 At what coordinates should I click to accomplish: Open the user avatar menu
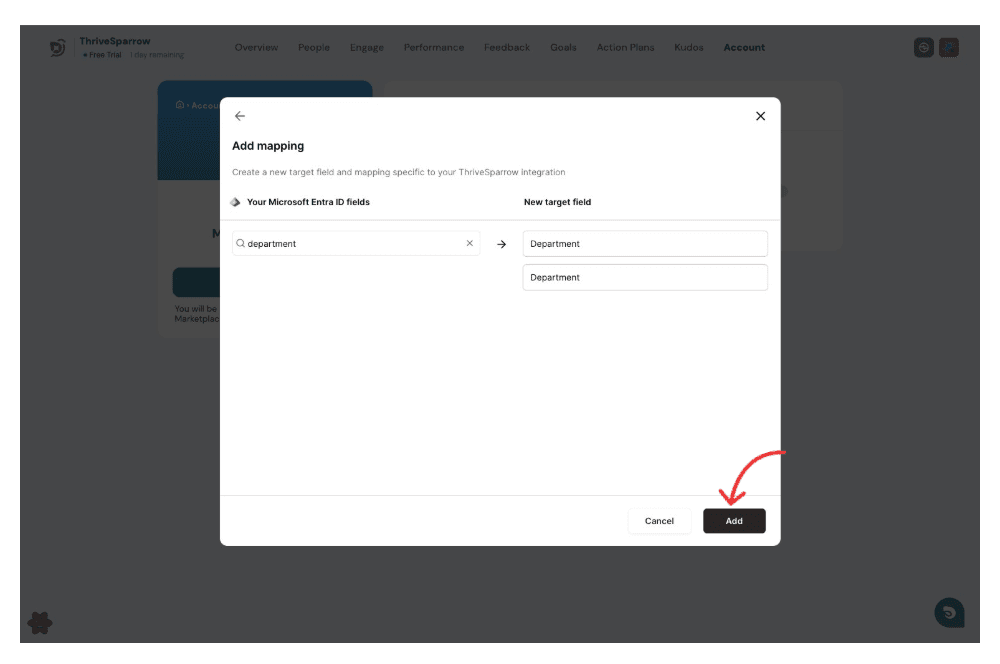click(948, 47)
